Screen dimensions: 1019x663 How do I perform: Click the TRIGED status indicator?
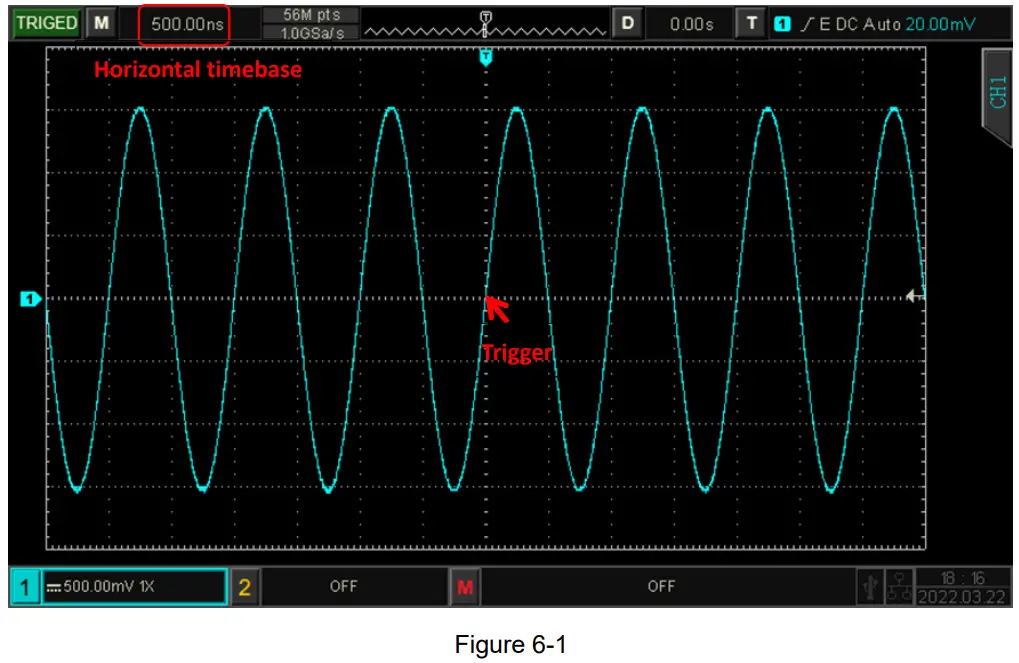(45, 21)
